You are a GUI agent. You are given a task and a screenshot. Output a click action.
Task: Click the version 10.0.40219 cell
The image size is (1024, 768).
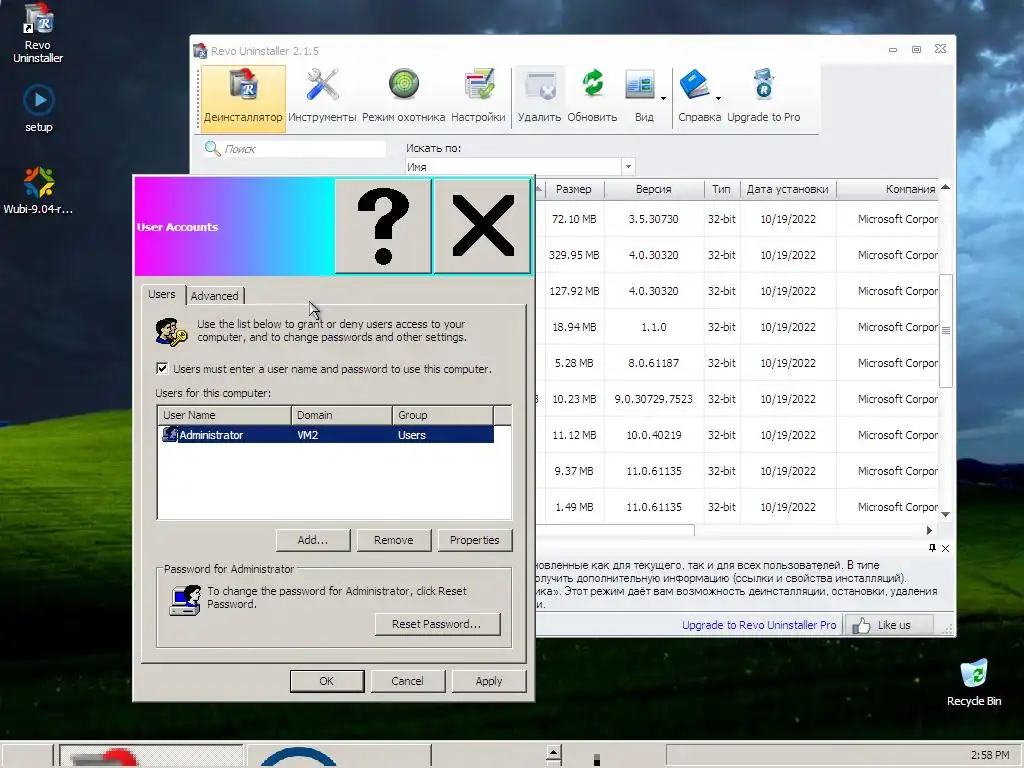click(x=654, y=435)
